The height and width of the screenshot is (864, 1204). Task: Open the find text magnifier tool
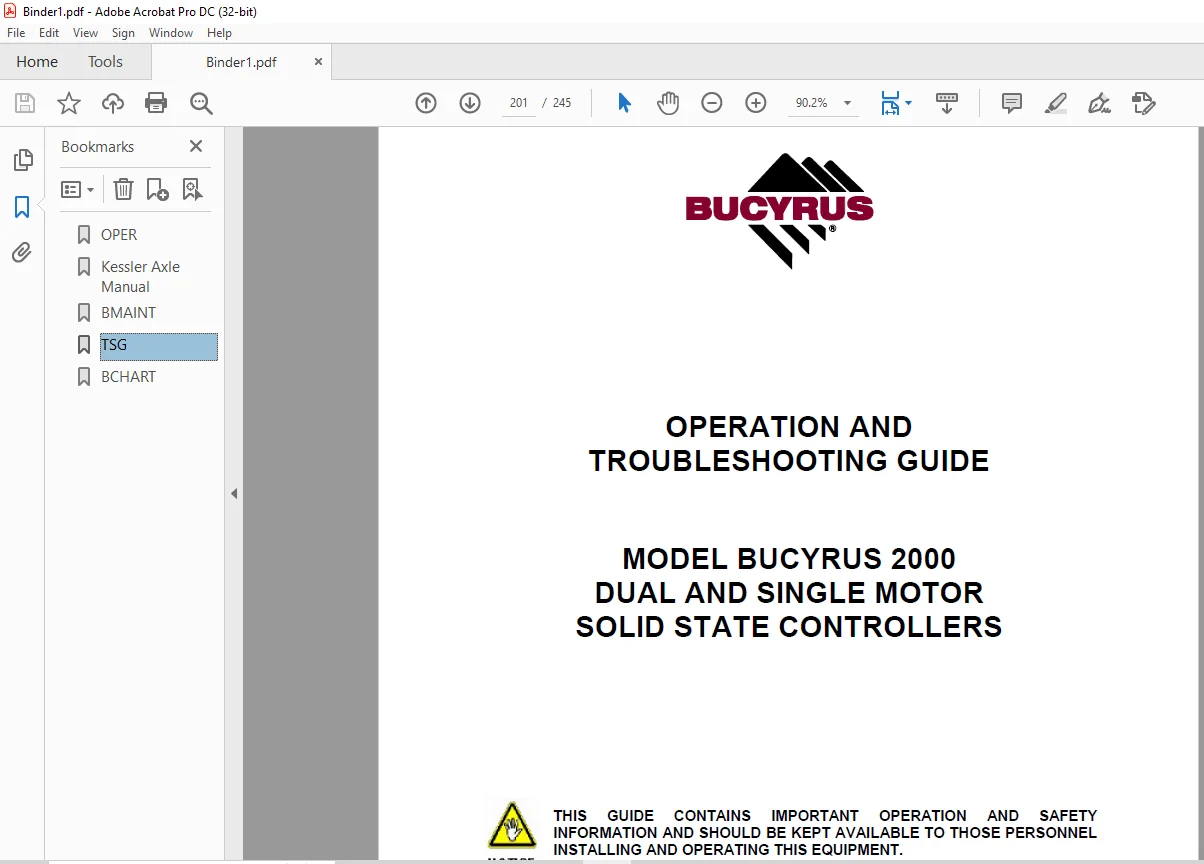[x=201, y=103]
